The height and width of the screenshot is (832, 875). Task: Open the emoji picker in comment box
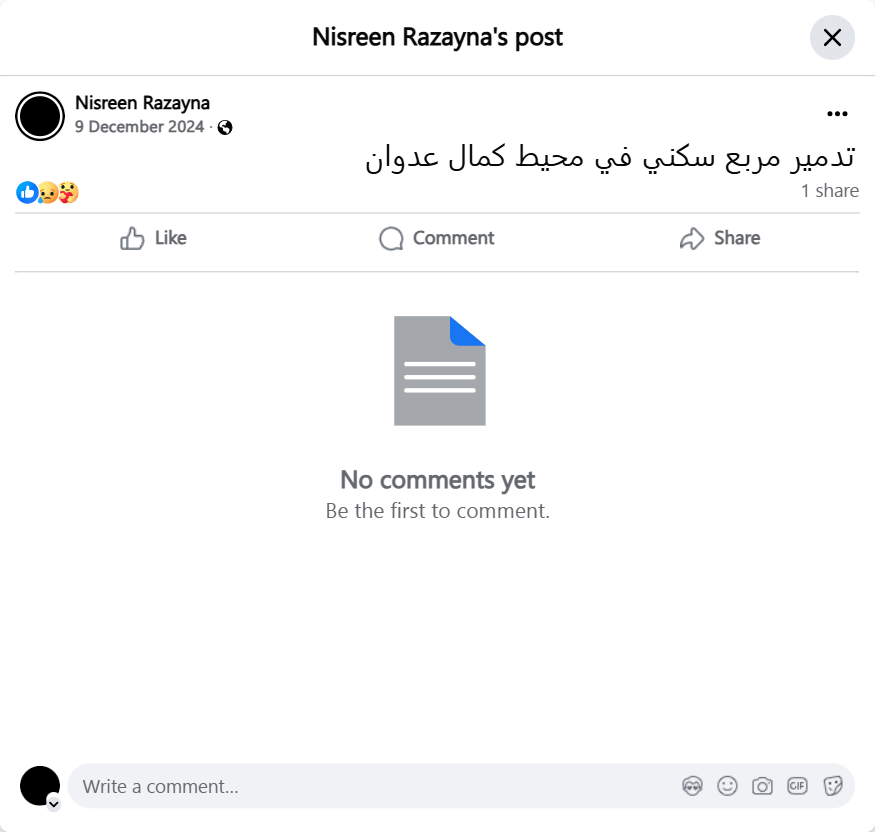[727, 786]
